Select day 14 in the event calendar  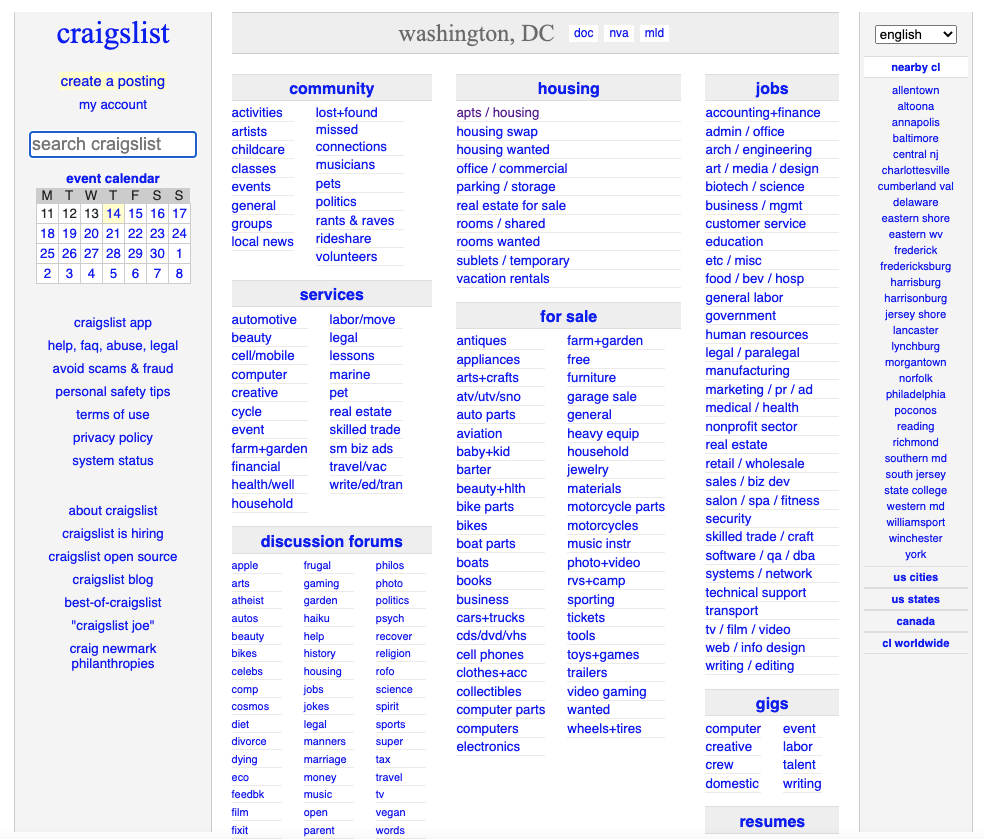coord(113,213)
